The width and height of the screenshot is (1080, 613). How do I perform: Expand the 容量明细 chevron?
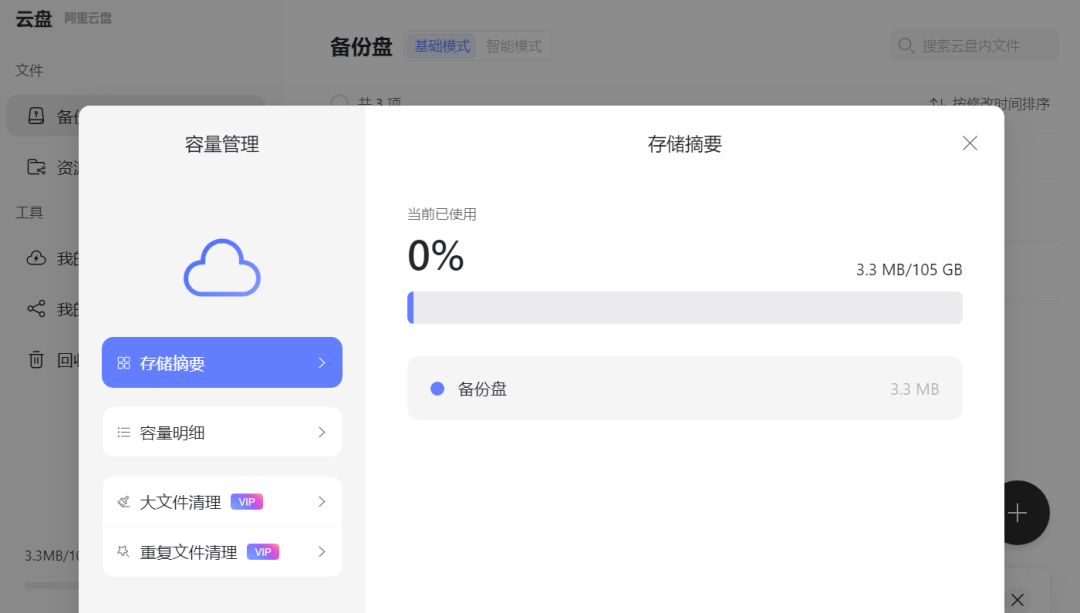322,432
